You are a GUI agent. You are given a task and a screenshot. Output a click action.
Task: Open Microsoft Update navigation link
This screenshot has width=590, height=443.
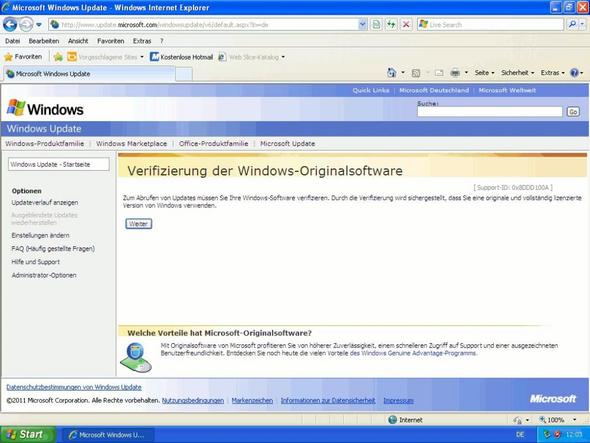287,144
